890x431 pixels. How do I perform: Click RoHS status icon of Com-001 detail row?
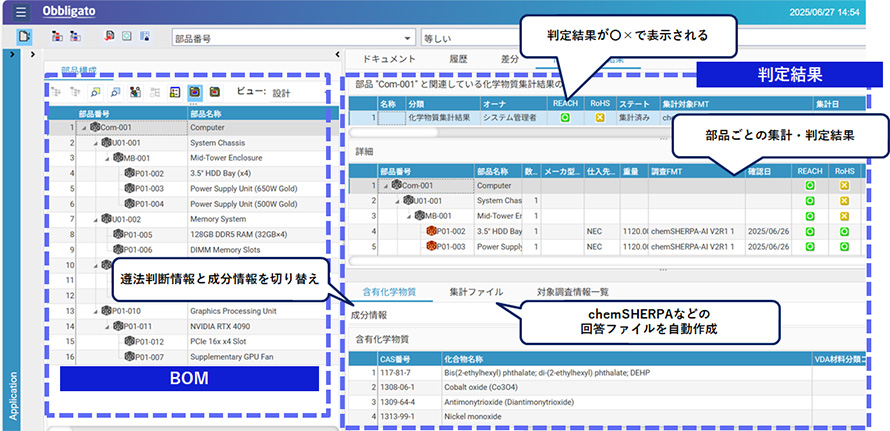click(844, 186)
